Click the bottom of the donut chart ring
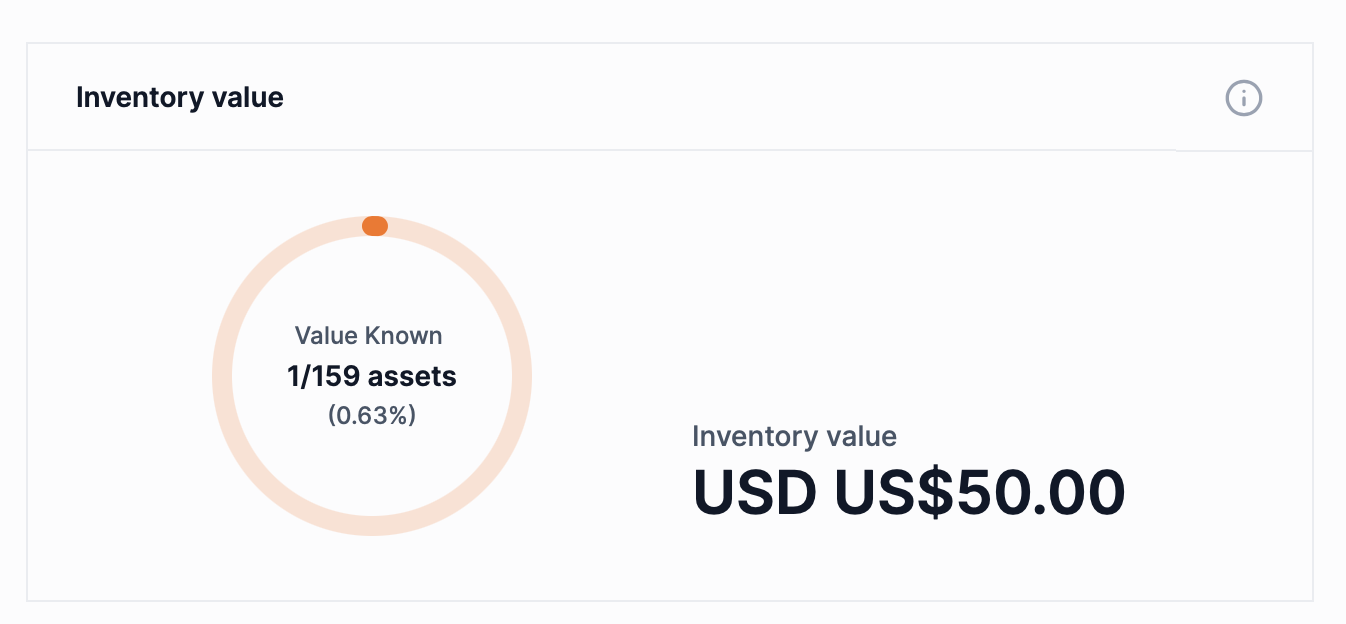 tap(372, 525)
